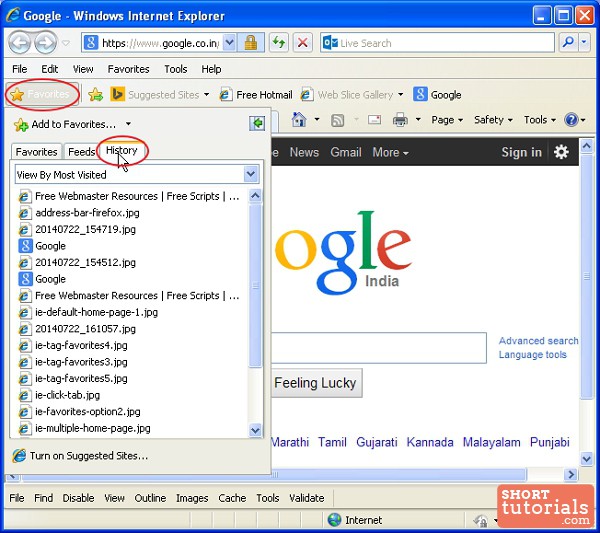The image size is (600, 533).
Task: Switch to the Feeds tab
Action: 81,152
